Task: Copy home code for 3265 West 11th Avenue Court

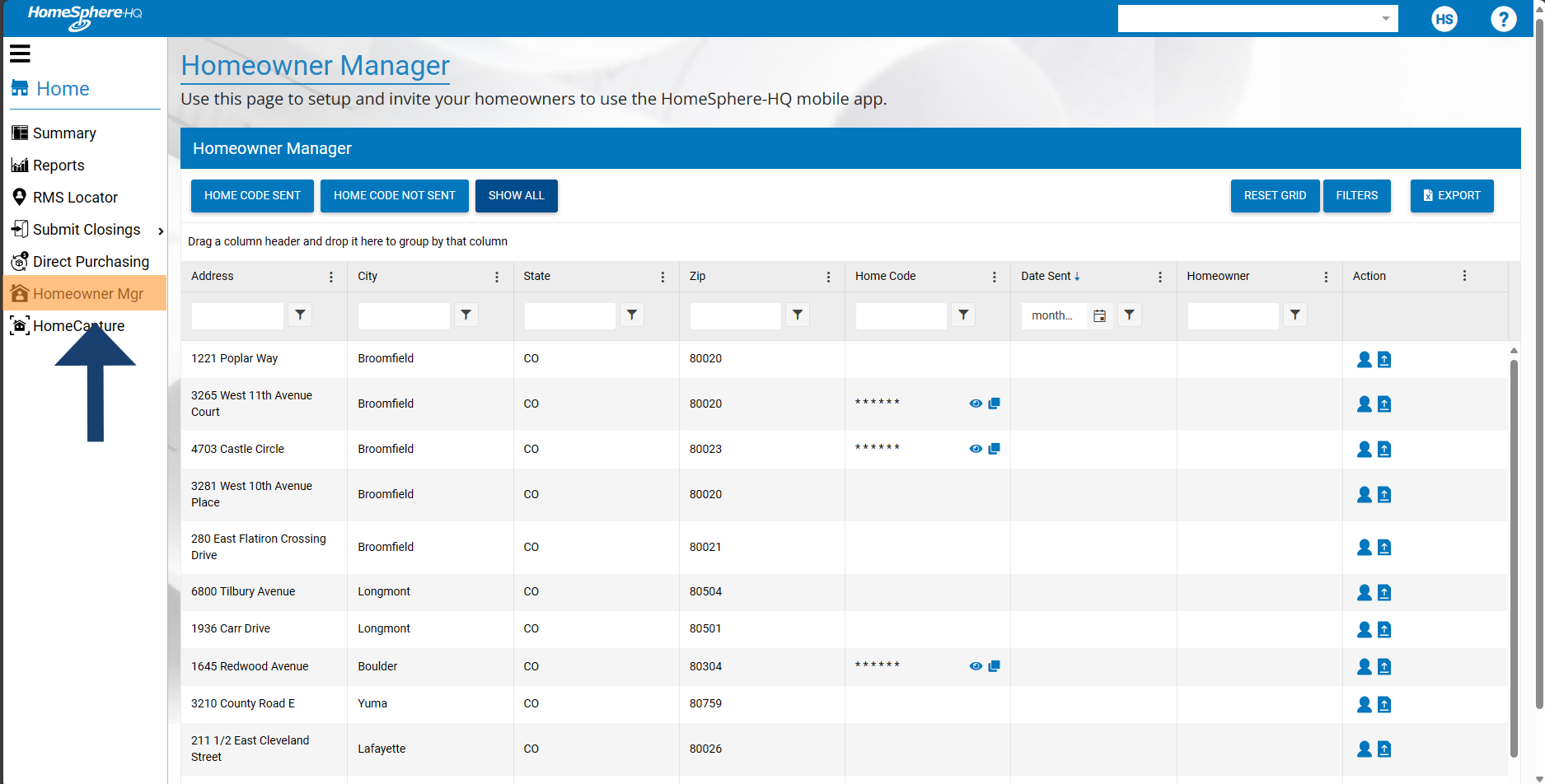Action: point(994,404)
